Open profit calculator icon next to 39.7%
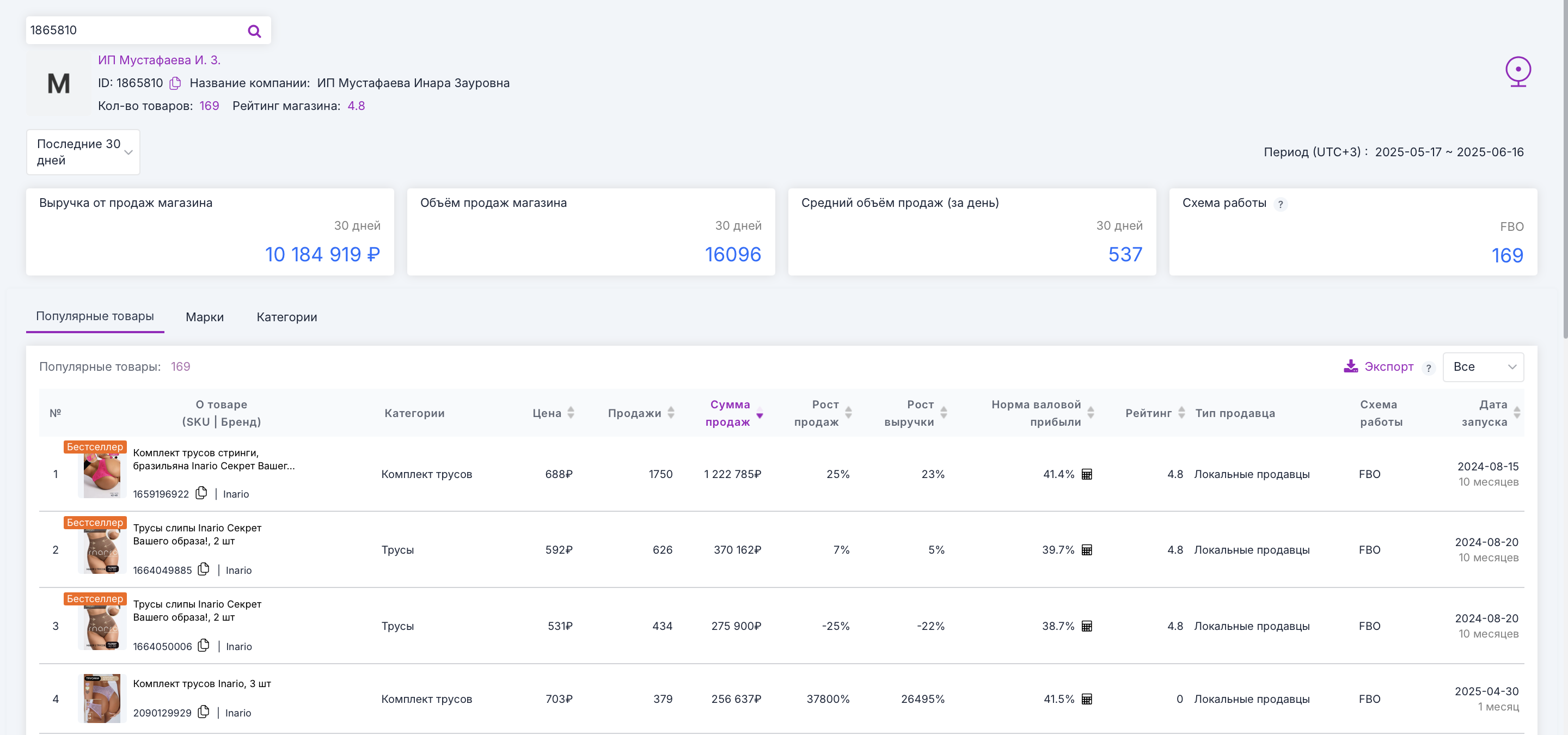The image size is (1568, 735). click(1087, 550)
